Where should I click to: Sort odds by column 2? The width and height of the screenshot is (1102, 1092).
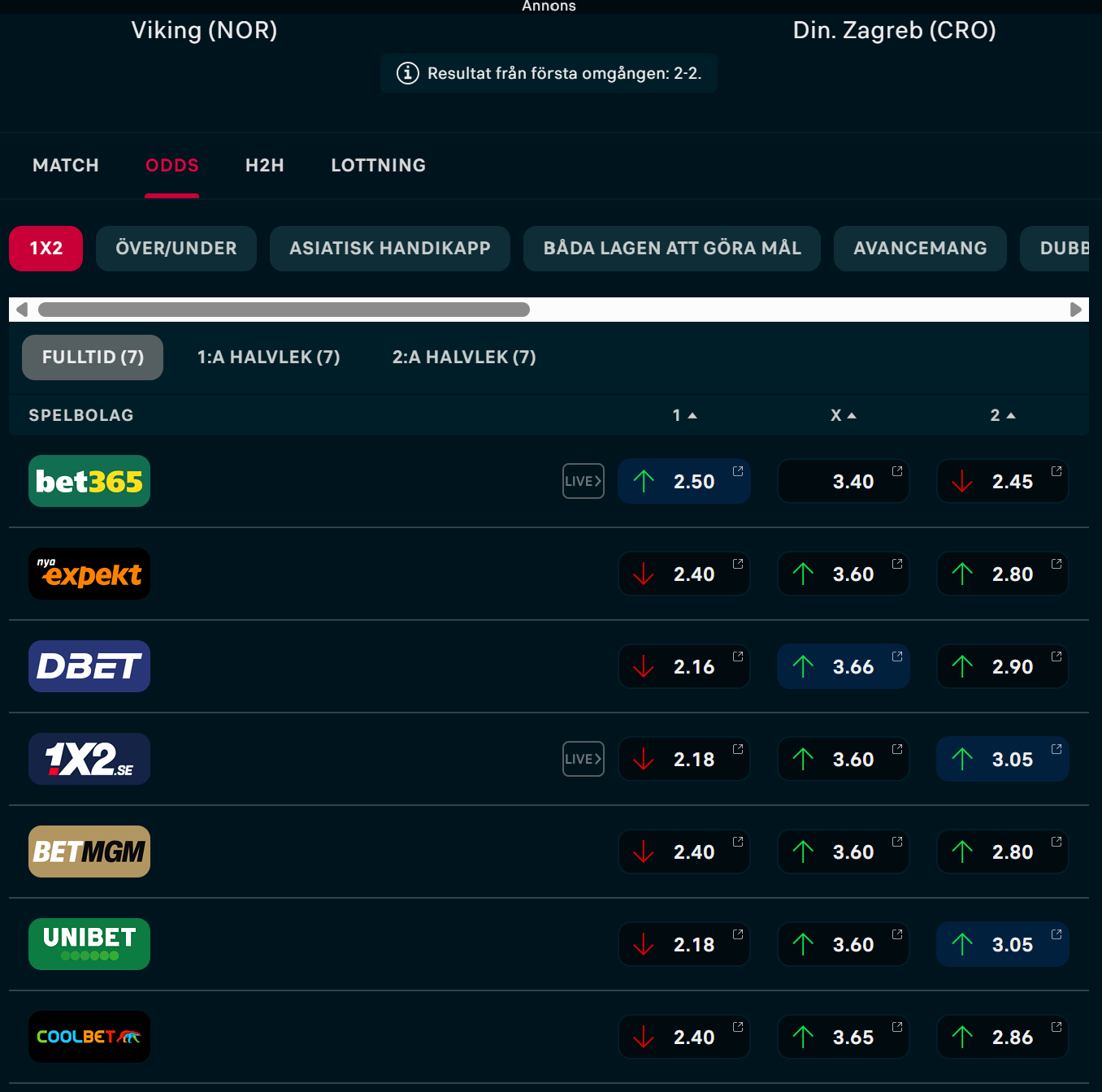(1003, 415)
